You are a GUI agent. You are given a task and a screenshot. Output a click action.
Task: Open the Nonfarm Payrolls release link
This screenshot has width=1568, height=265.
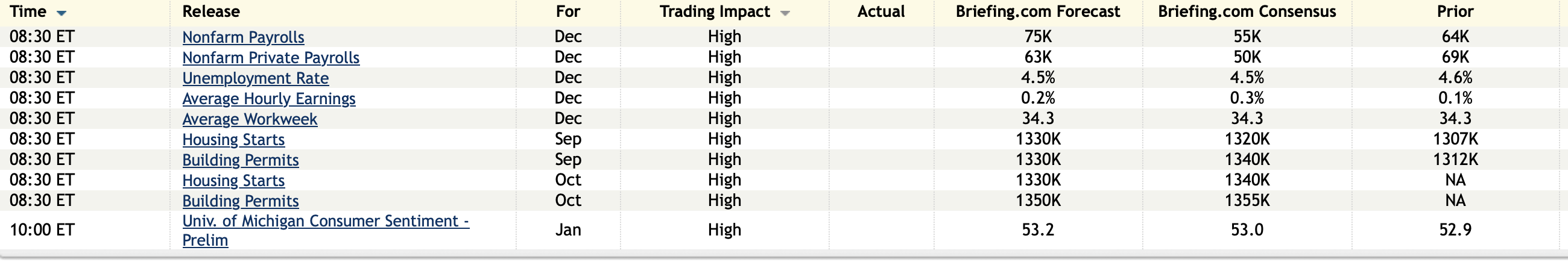click(x=243, y=37)
